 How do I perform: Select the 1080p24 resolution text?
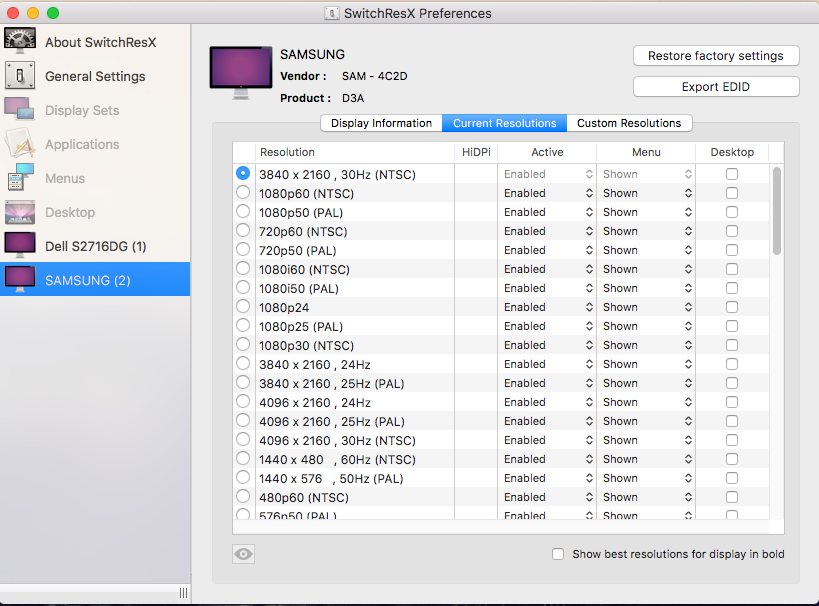tap(284, 308)
